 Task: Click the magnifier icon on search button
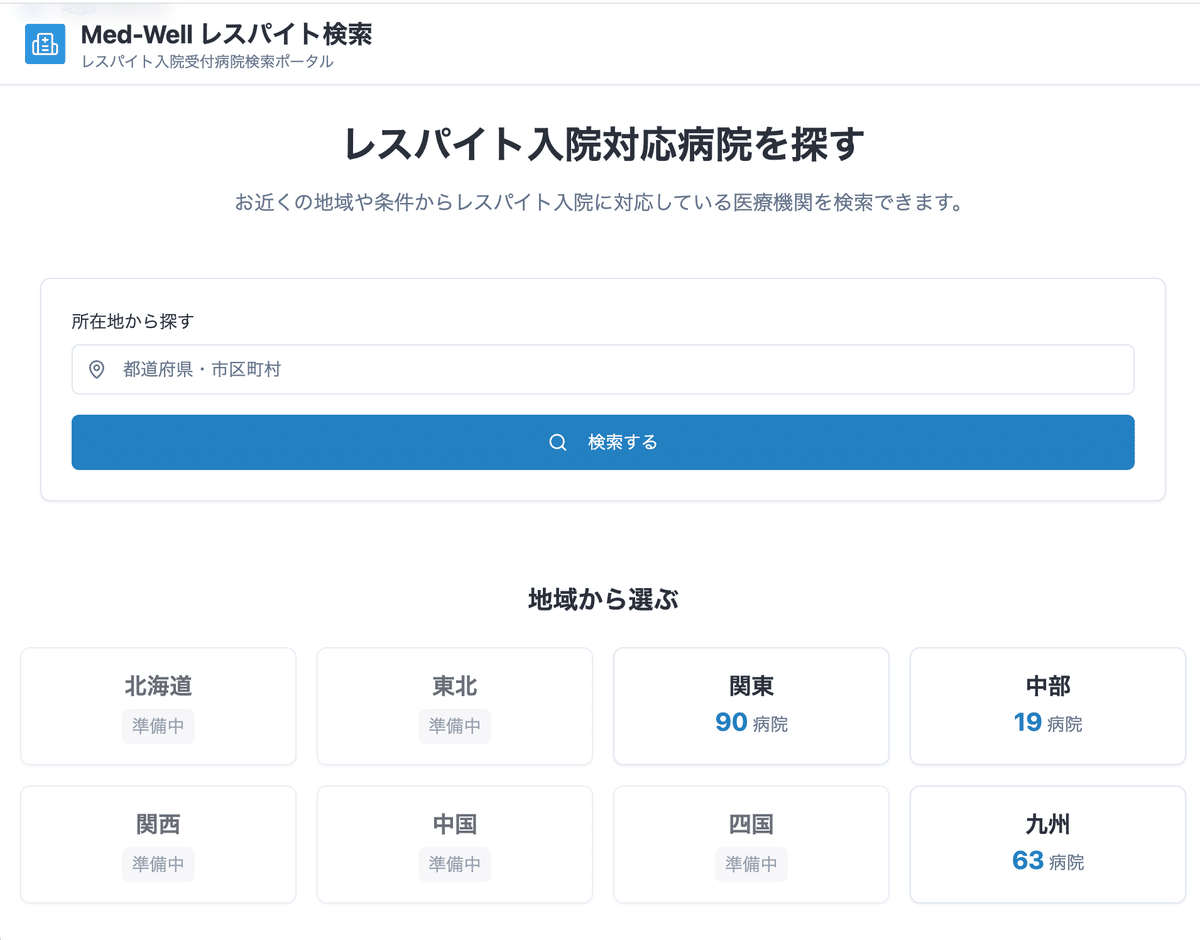pyautogui.click(x=558, y=443)
